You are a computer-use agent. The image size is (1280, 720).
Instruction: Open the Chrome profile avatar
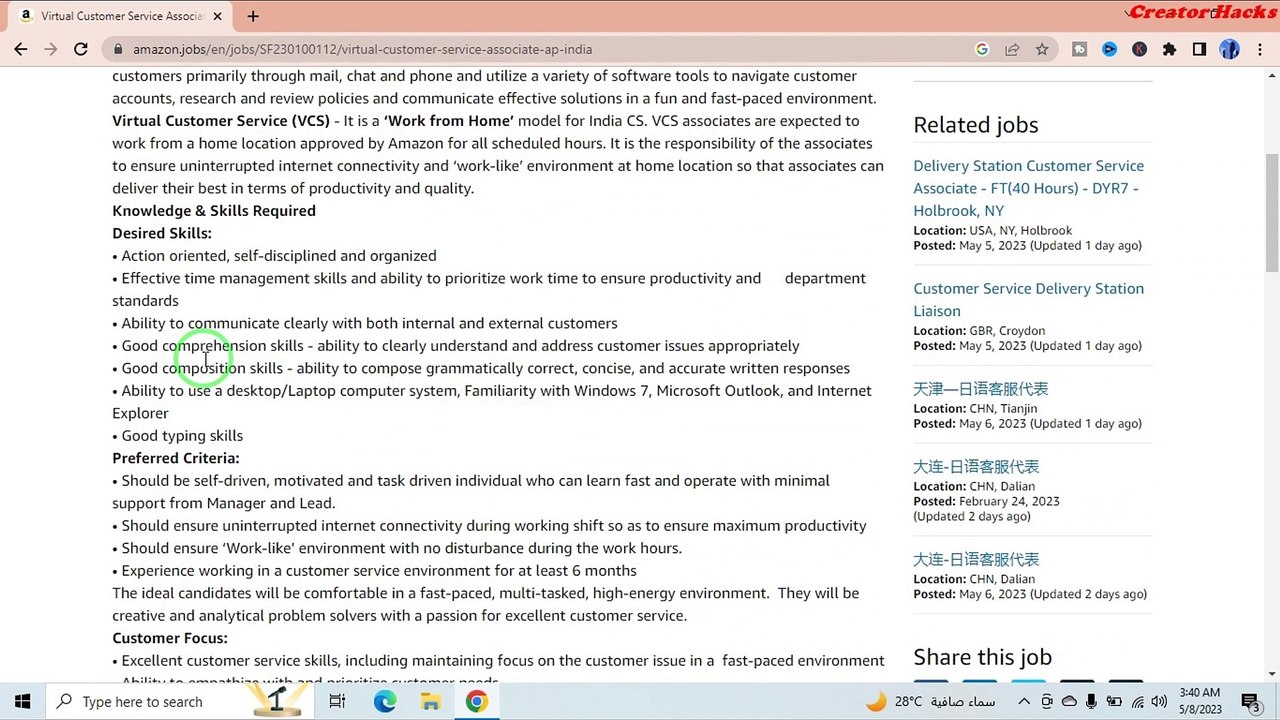1229,49
